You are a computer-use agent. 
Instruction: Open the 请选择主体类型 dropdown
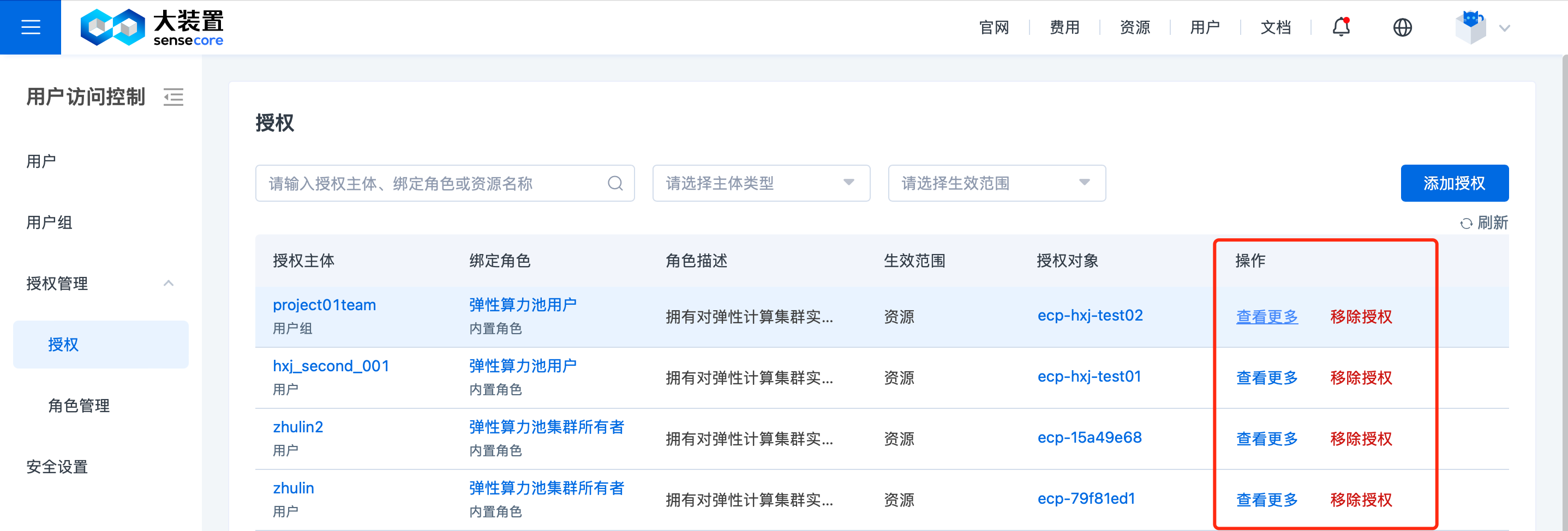761,183
